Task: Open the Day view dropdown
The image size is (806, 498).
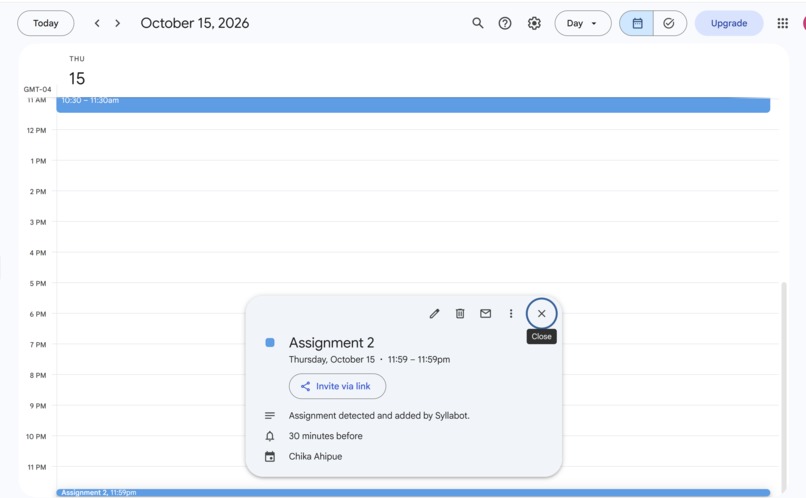Action: click(x=583, y=23)
